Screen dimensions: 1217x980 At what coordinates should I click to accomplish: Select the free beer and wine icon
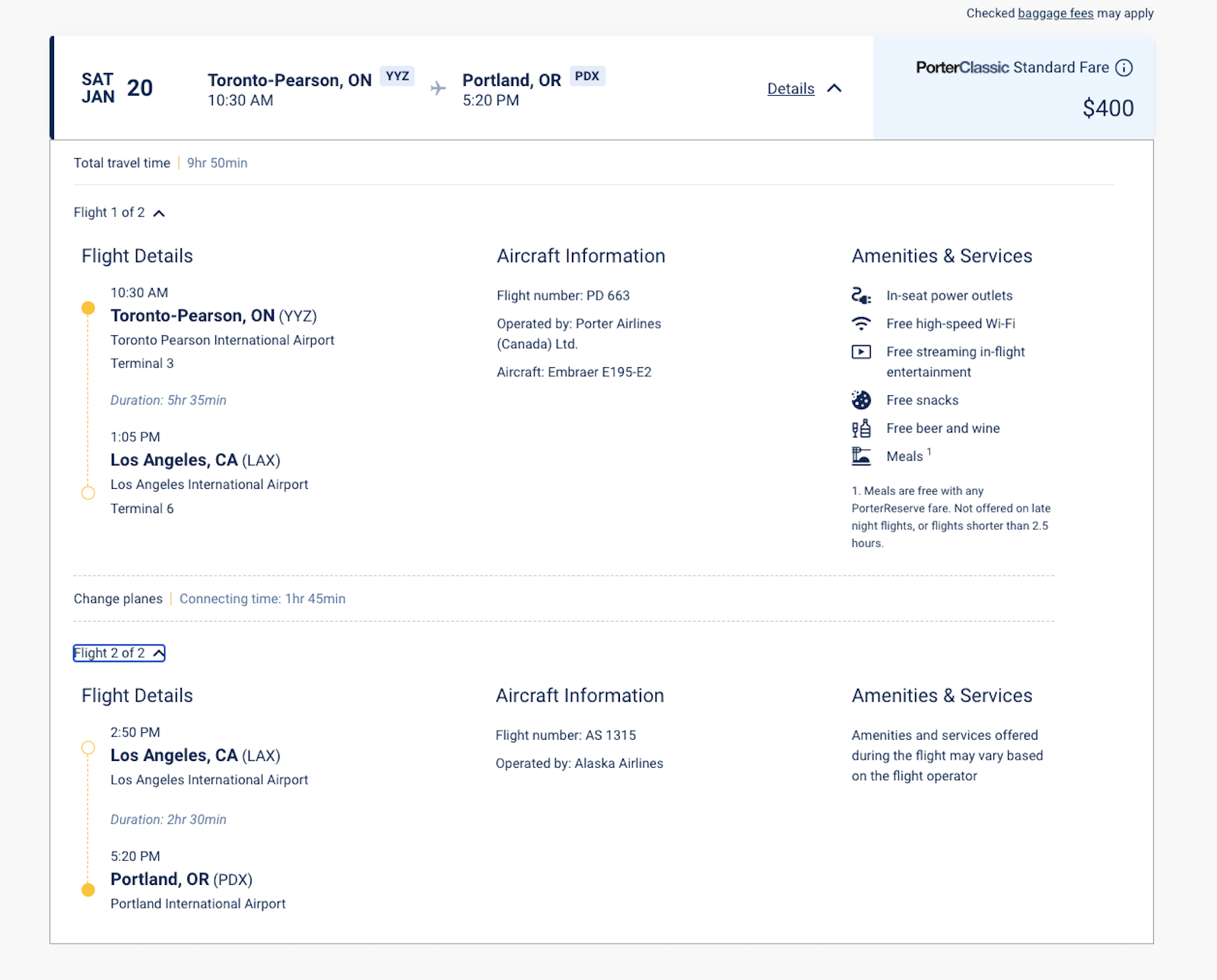coord(862,428)
